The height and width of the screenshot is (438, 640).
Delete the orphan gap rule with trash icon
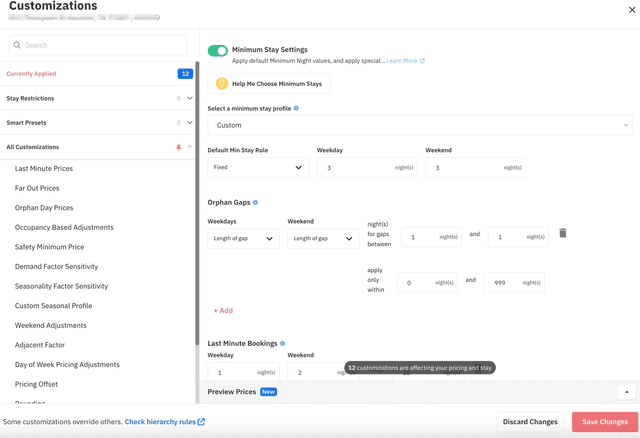click(x=562, y=233)
